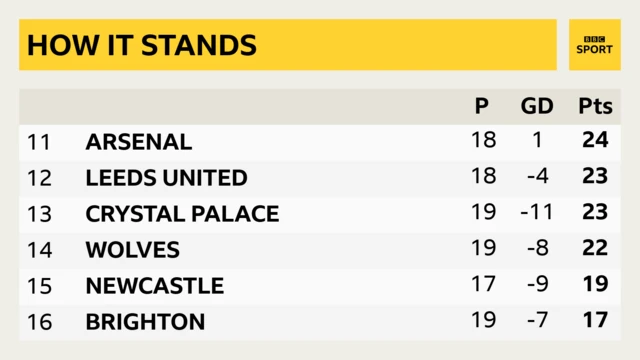Image resolution: width=640 pixels, height=360 pixels.
Task: Select the Wolves team name
Action: click(133, 250)
